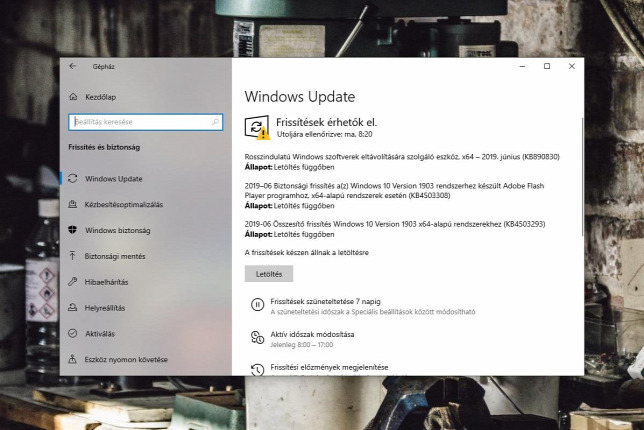The image size is (644, 430).
Task: Click the 'Windows Update' page title
Action: point(300,97)
